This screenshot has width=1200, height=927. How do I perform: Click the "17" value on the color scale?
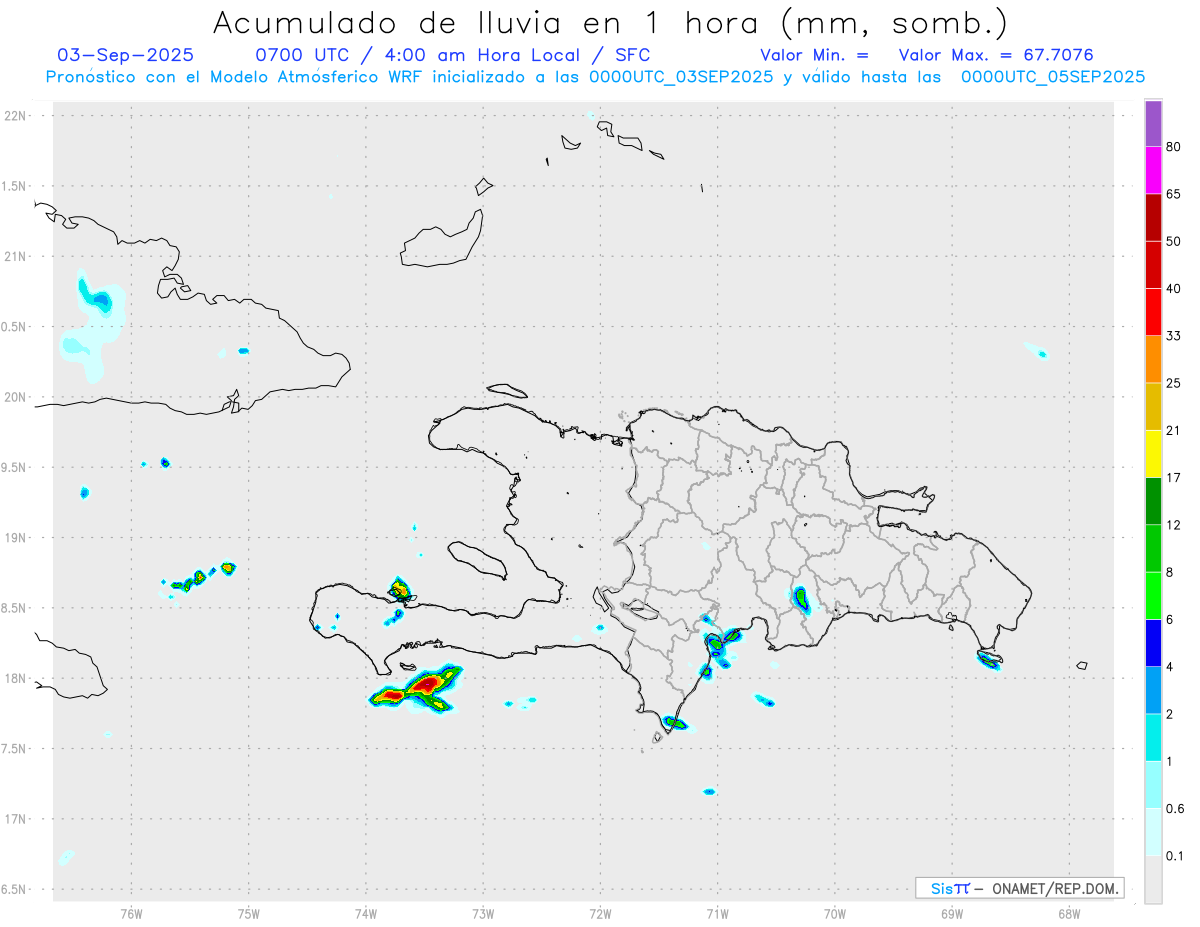(x=1174, y=478)
